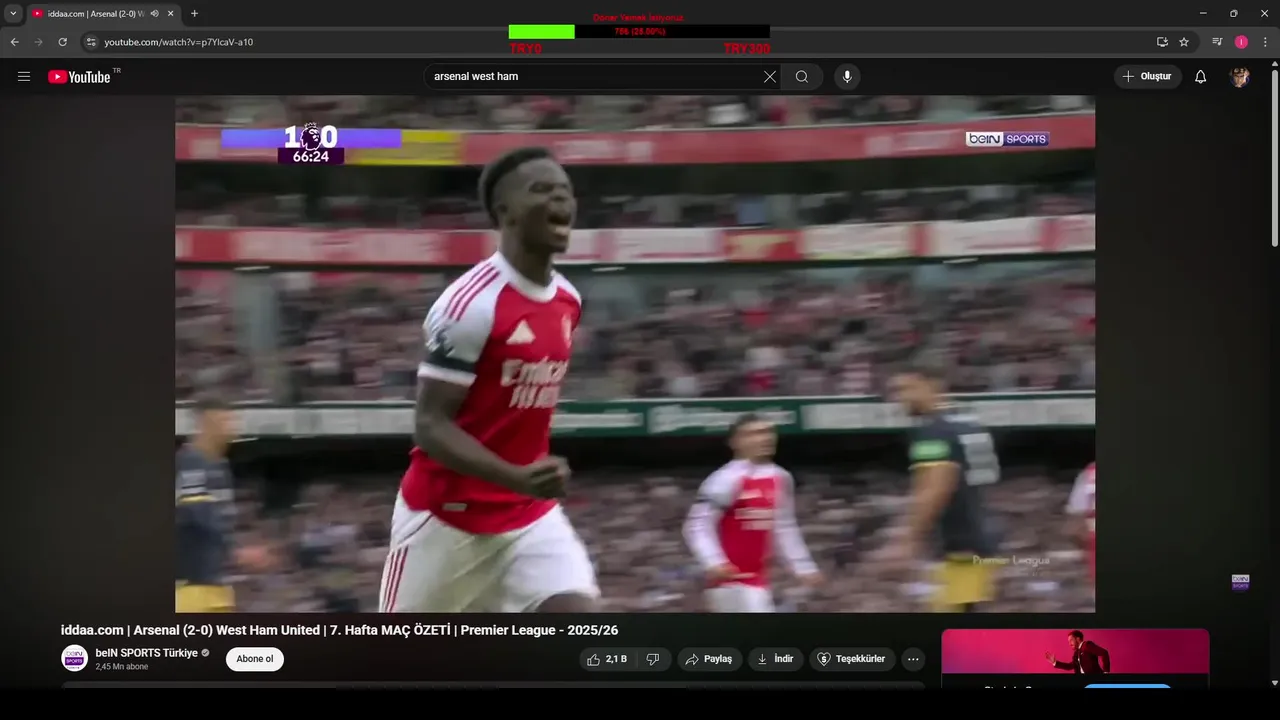Open YouTube notifications bell

(x=1201, y=77)
